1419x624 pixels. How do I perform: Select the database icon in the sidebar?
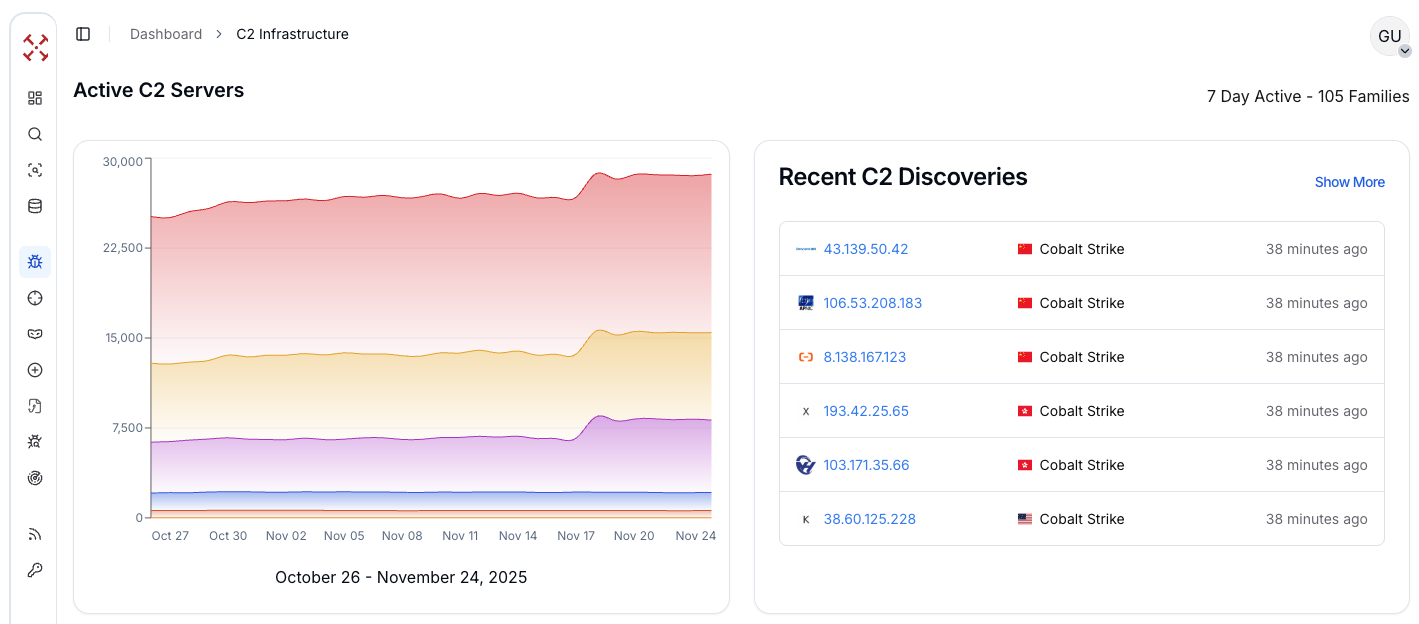click(x=34, y=206)
